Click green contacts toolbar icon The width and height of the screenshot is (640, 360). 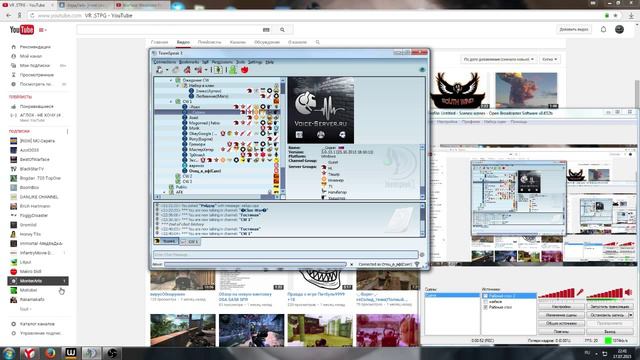(233, 70)
